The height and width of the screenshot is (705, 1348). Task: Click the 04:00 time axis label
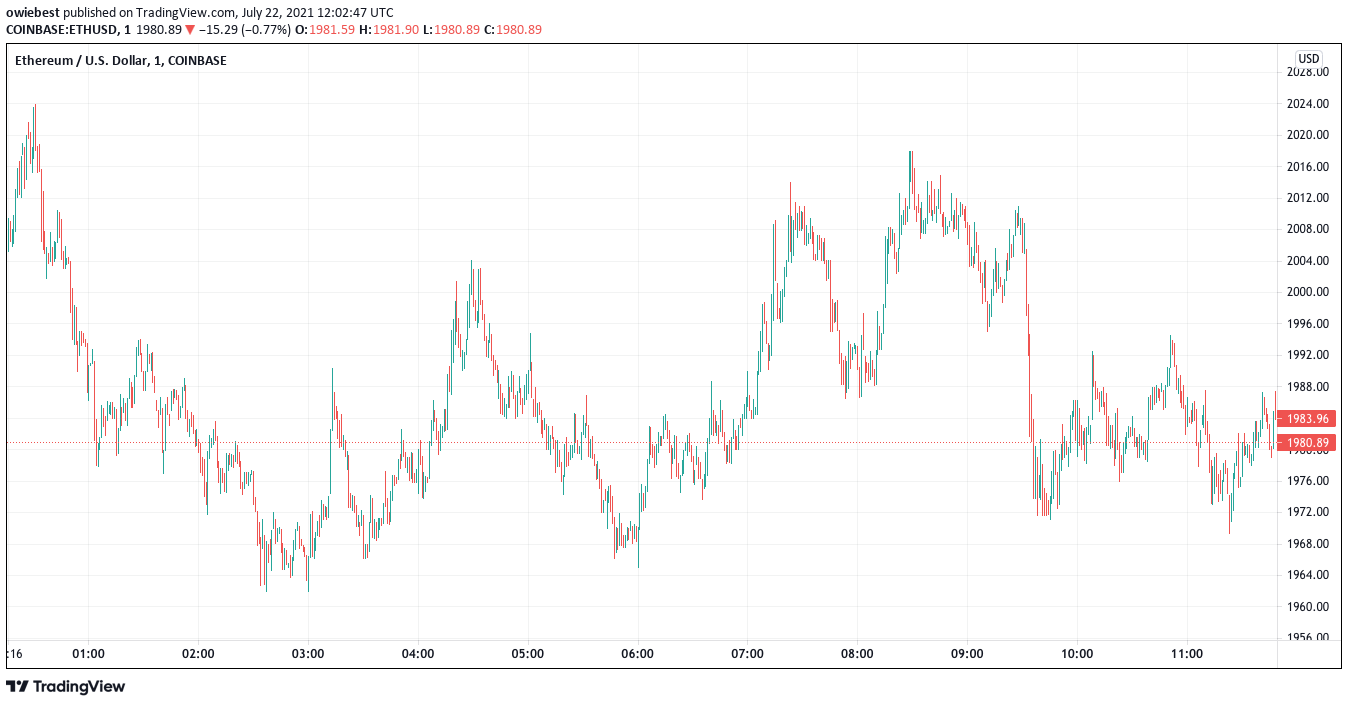tap(418, 655)
